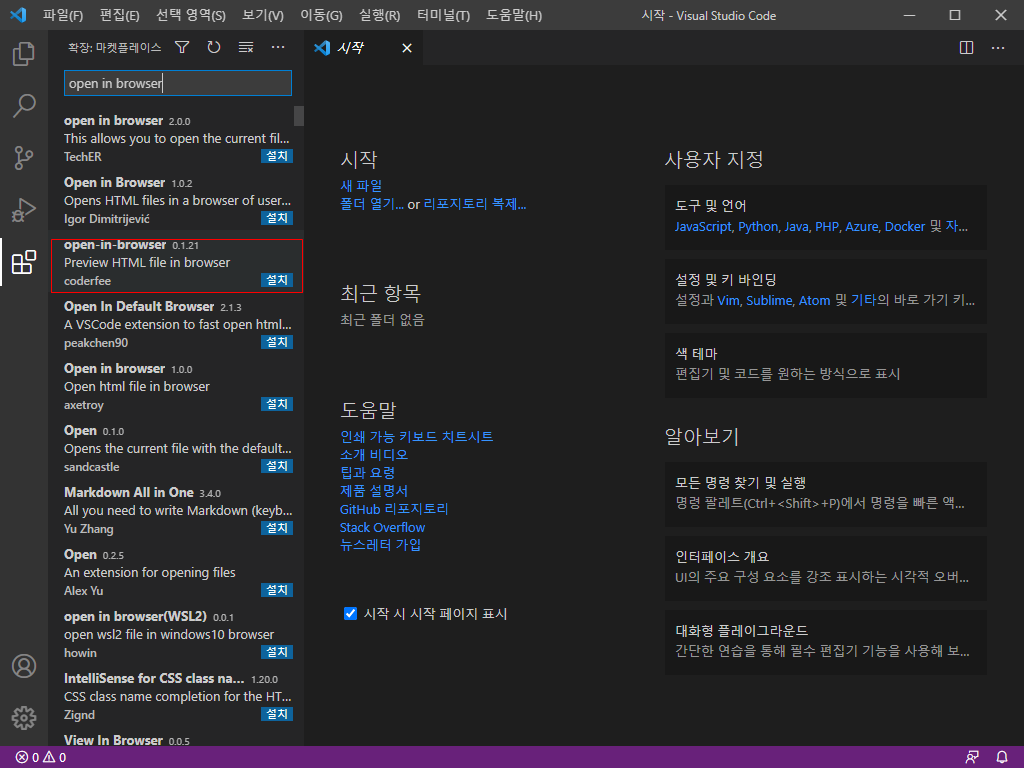The image size is (1024, 768).
Task: Select the Extensions view icon
Action: coord(24,262)
